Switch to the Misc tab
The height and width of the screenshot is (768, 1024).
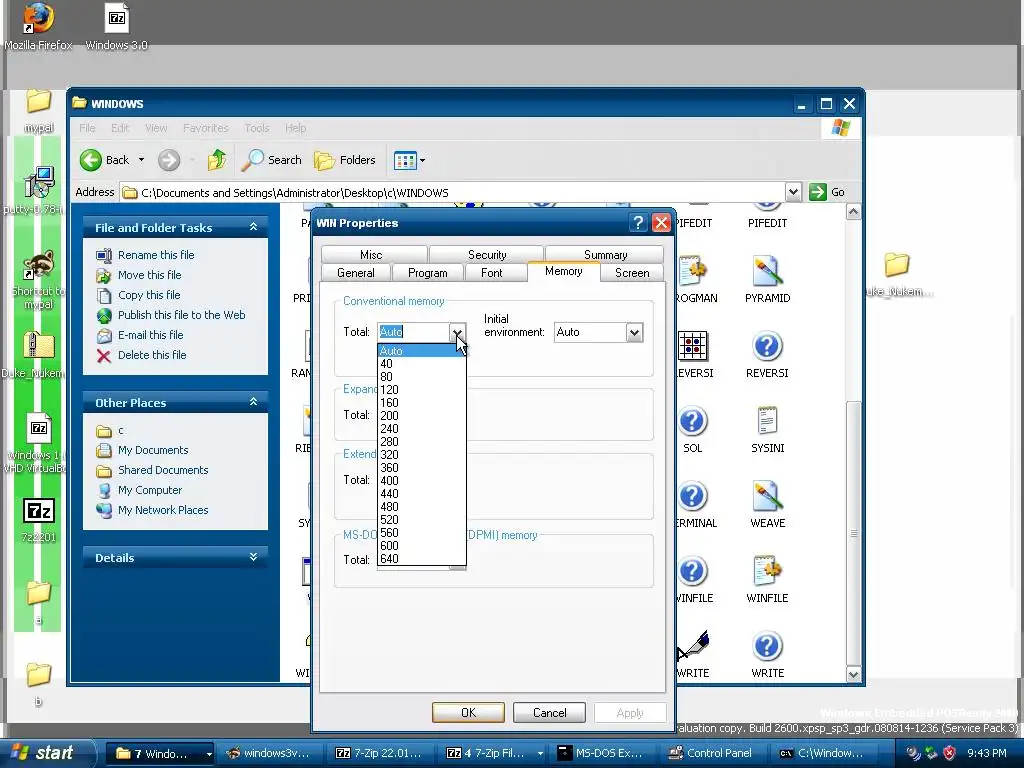(x=371, y=255)
